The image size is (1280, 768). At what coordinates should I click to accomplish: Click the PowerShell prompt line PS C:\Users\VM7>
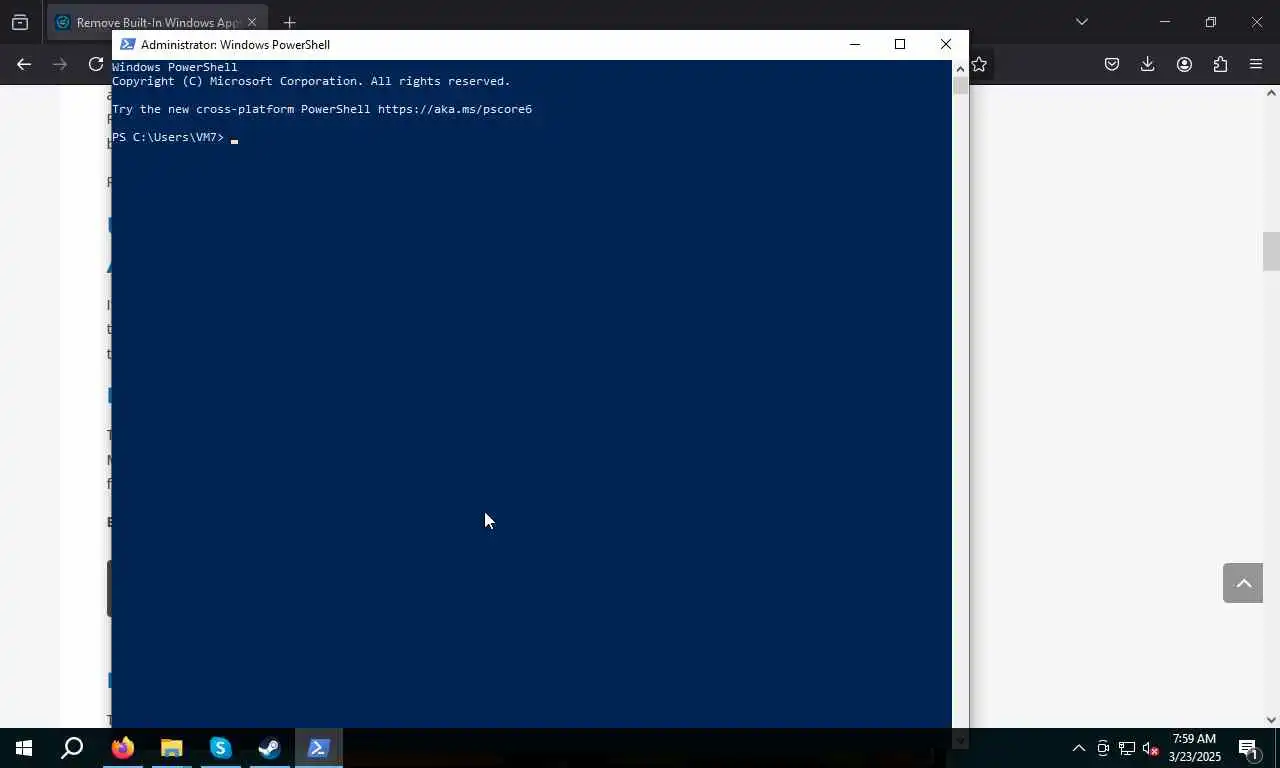(x=168, y=137)
